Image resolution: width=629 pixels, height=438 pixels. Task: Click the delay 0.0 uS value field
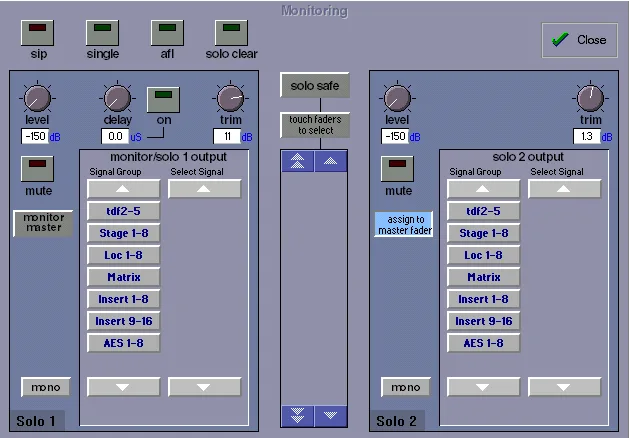pyautogui.click(x=115, y=136)
